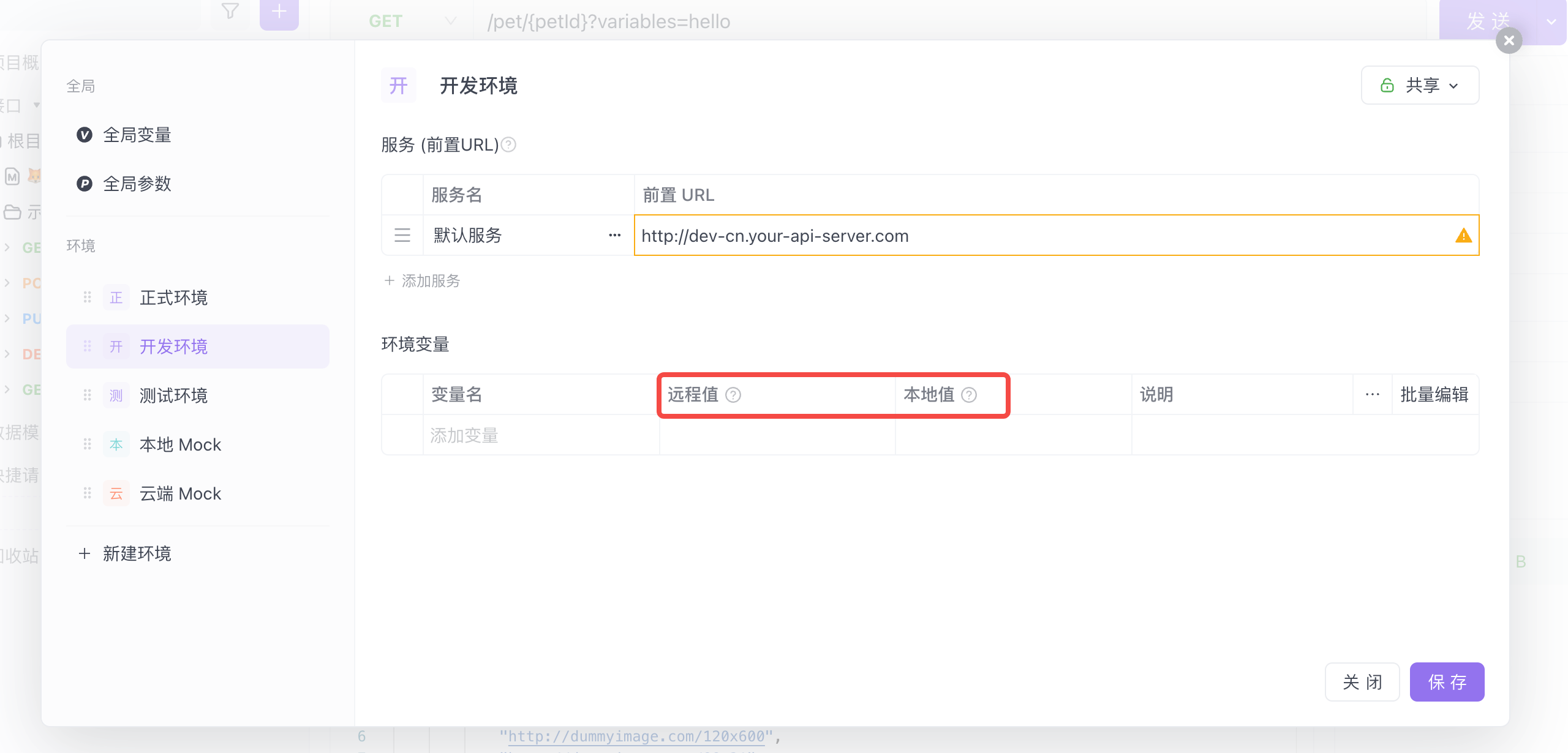Select 云端 Mock environment

[180, 493]
